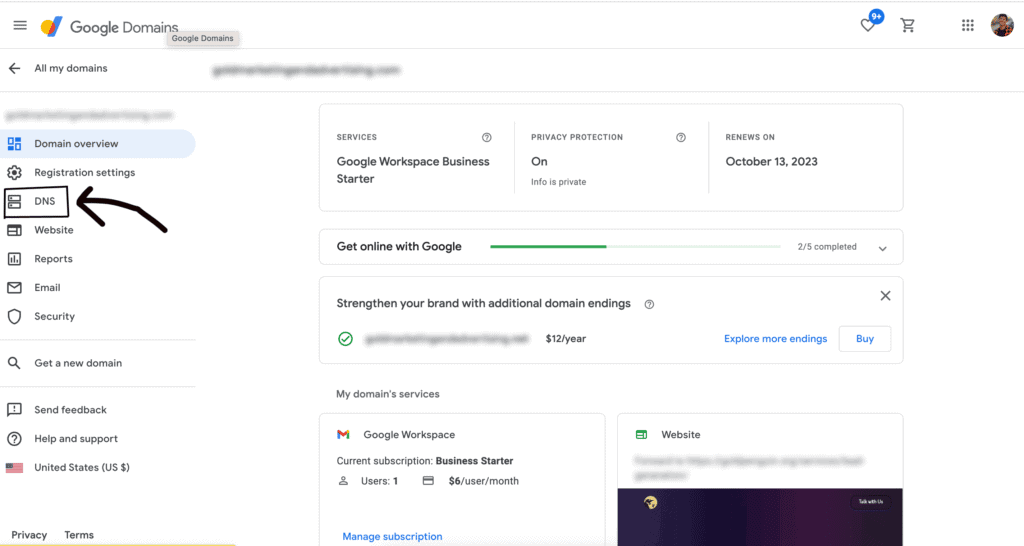Click the United States flag icon
1024x546 pixels.
[14, 468]
